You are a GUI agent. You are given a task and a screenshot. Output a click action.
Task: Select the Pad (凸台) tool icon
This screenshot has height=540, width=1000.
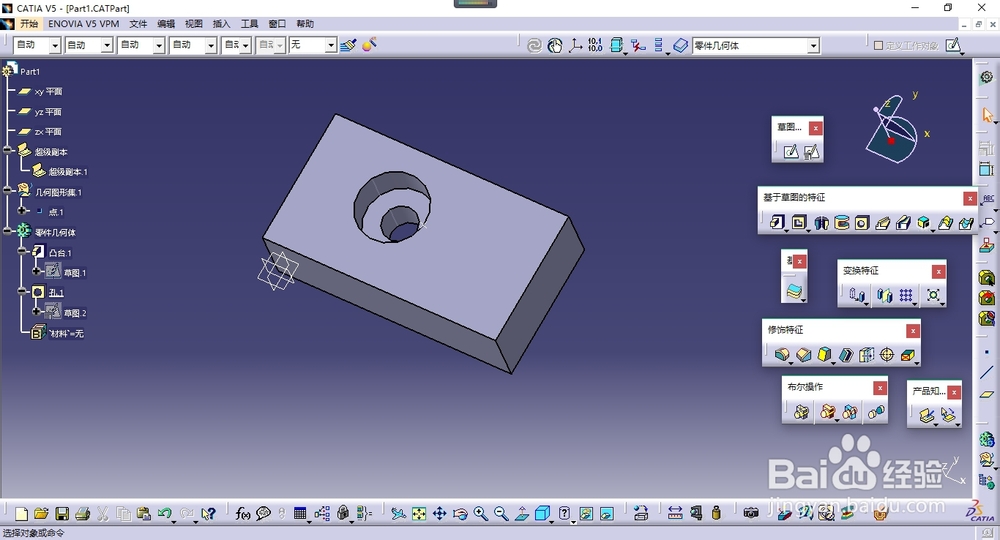pyautogui.click(x=777, y=223)
